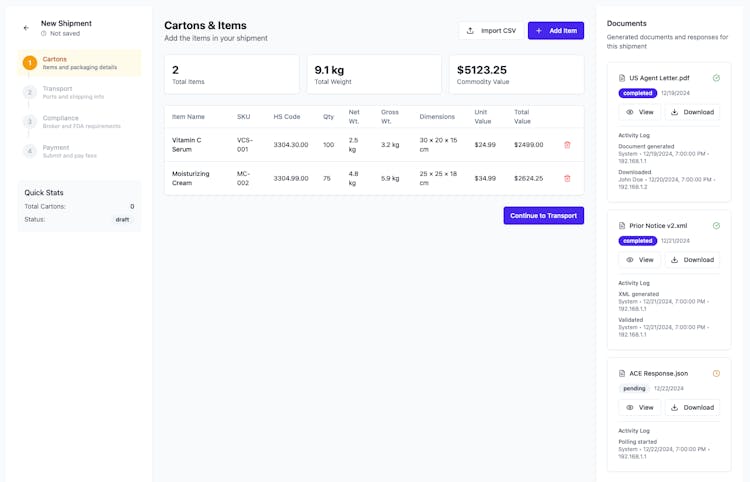
Task: Click green check on US Agent Letter
Action: click(x=716, y=78)
